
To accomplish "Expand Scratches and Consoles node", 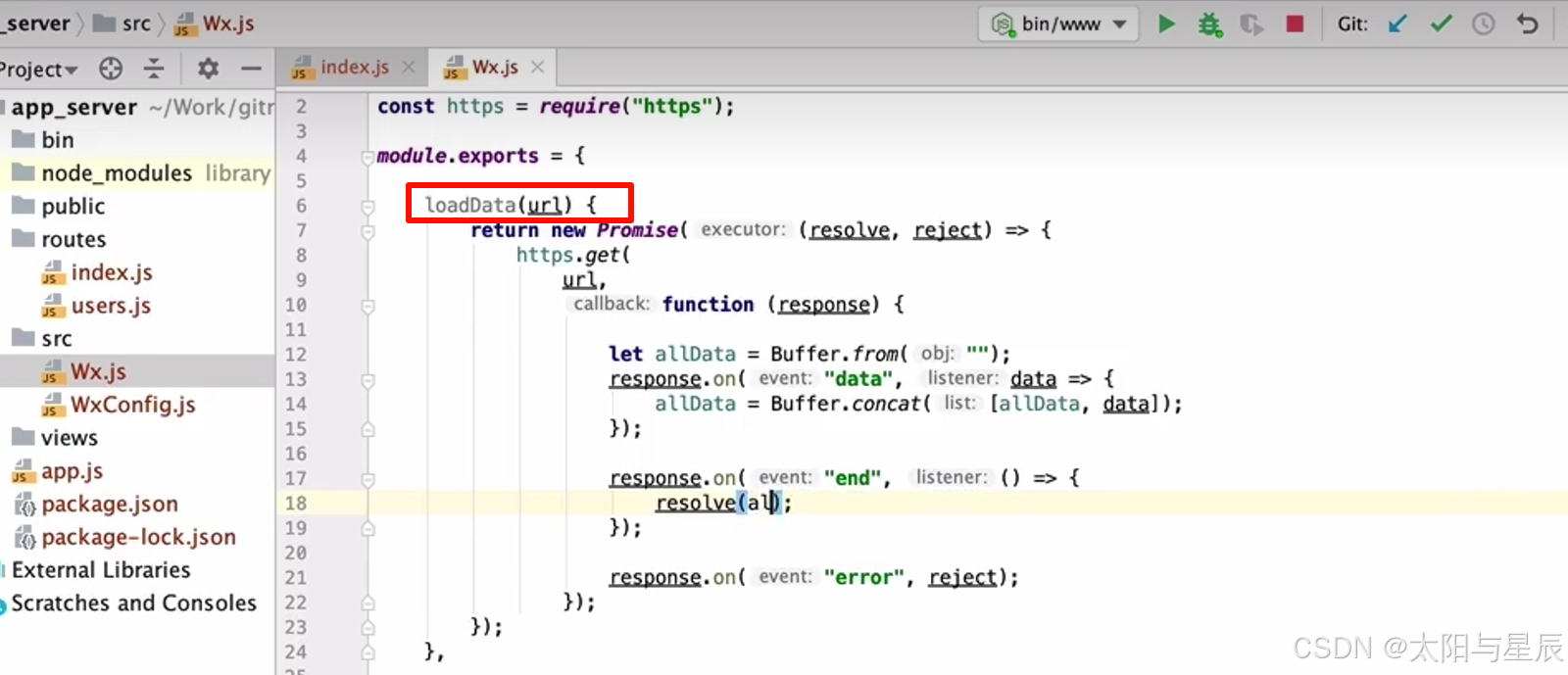I will tap(133, 603).
